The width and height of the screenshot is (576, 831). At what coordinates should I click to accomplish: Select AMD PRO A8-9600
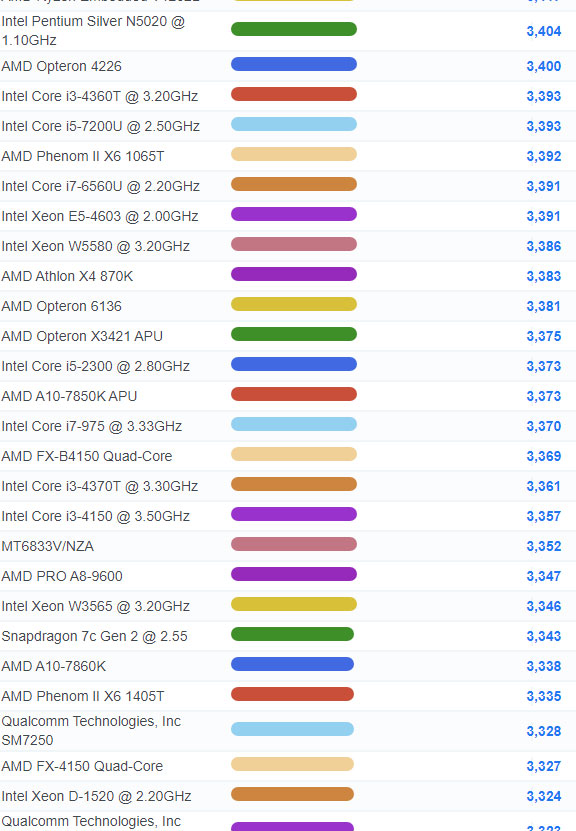coord(62,576)
